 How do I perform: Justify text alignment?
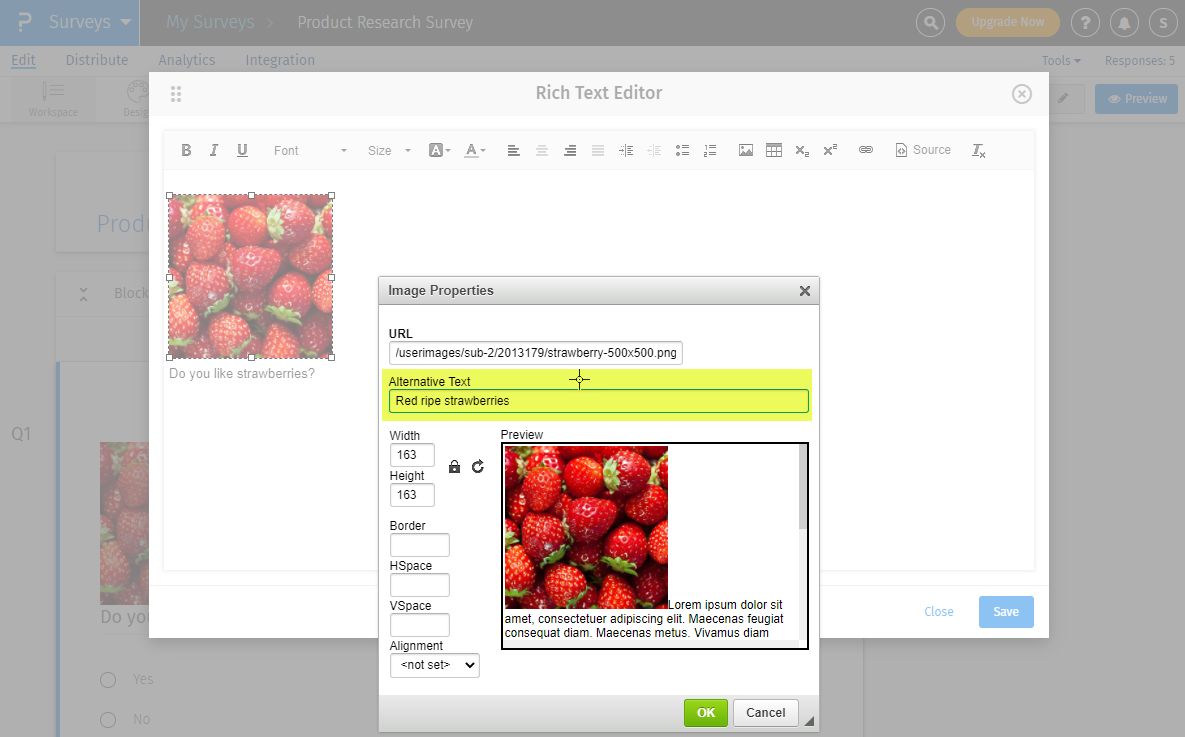598,150
